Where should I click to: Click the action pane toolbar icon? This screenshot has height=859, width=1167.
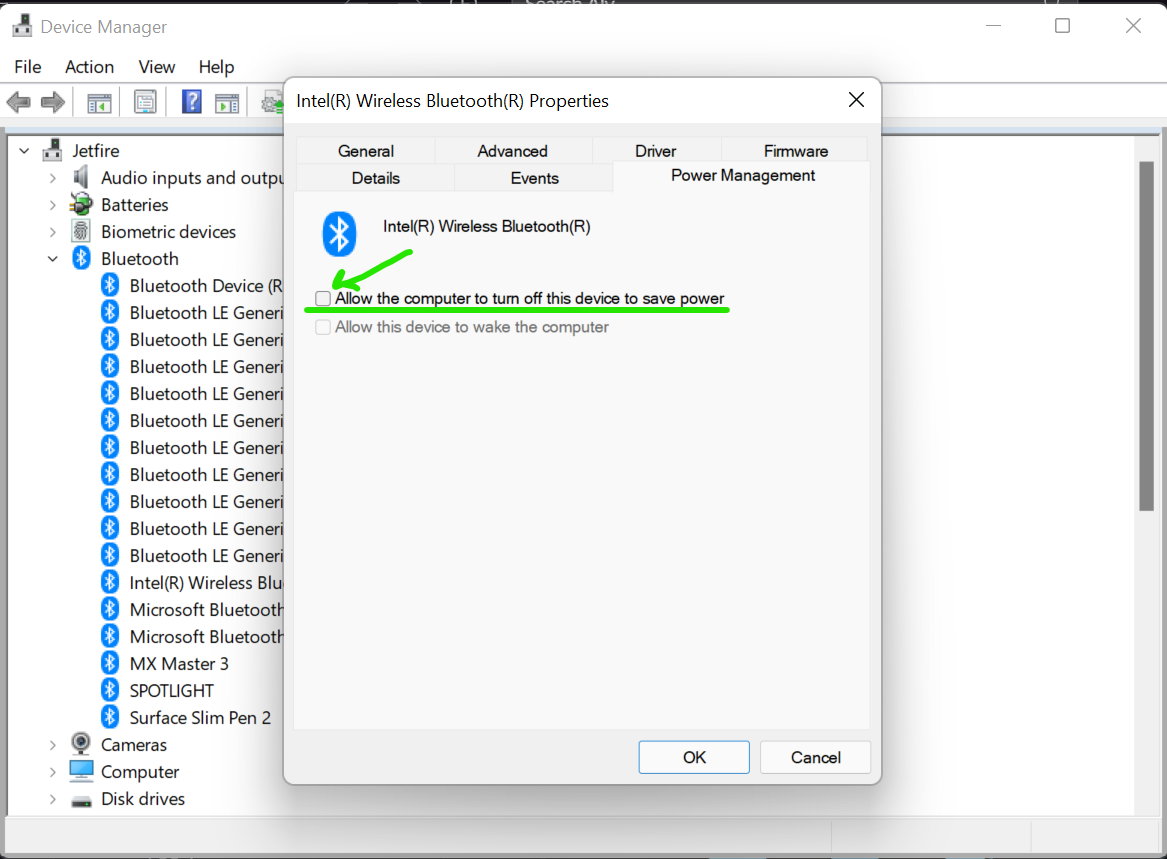pyautogui.click(x=227, y=102)
